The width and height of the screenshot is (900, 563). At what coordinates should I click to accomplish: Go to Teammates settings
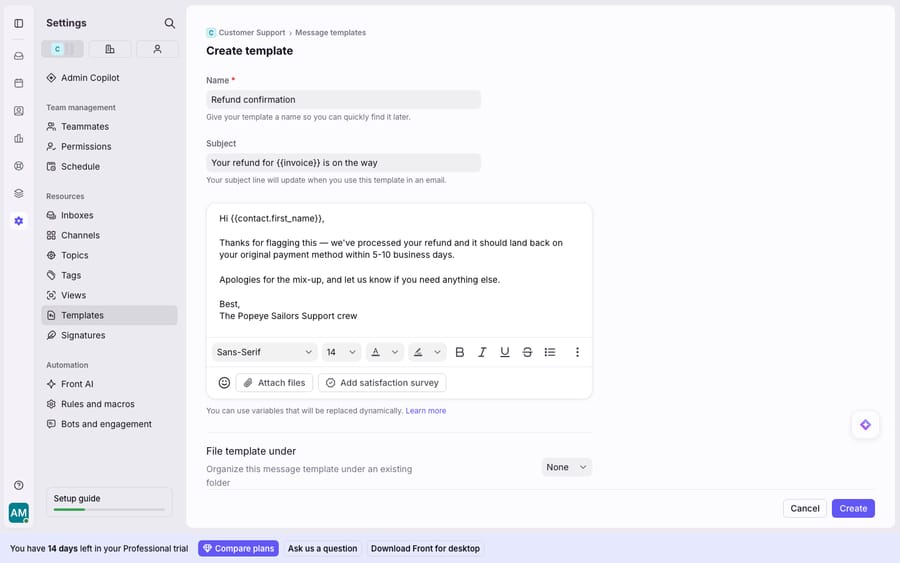[x=109, y=126]
